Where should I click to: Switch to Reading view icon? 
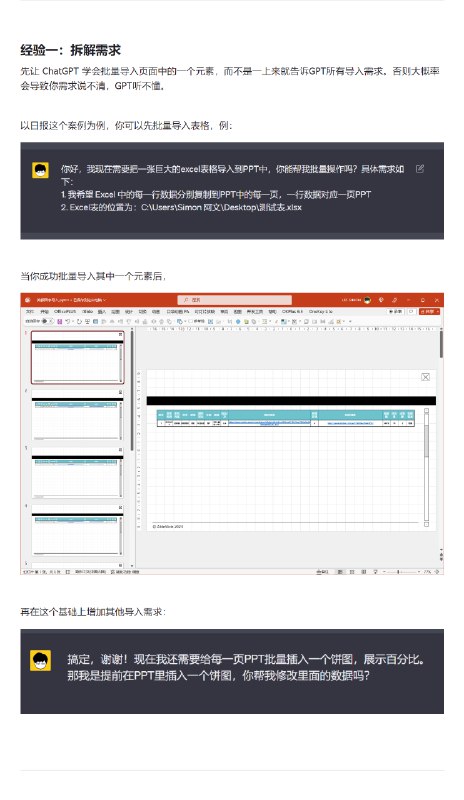[x=363, y=572]
